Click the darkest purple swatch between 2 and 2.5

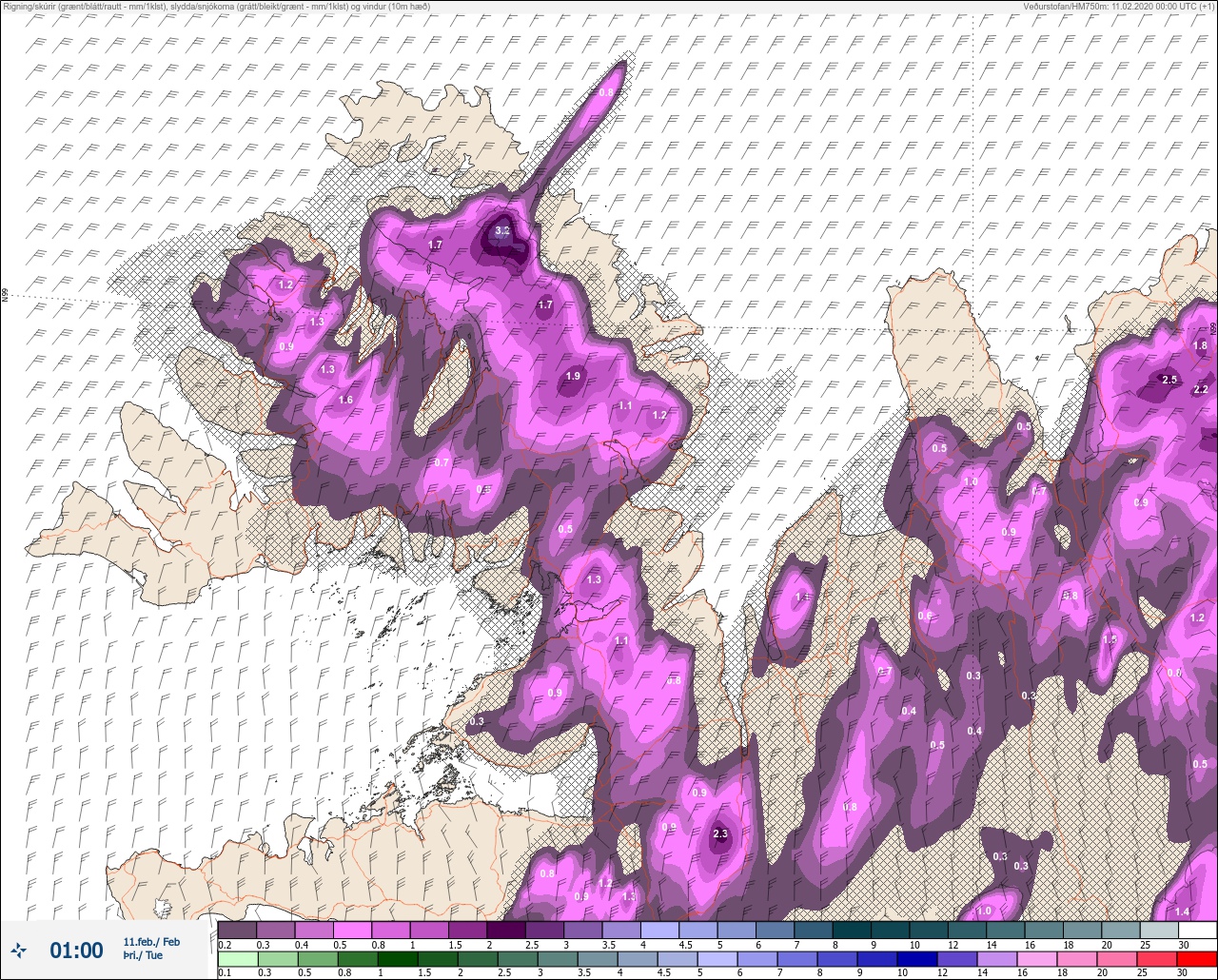505,930
